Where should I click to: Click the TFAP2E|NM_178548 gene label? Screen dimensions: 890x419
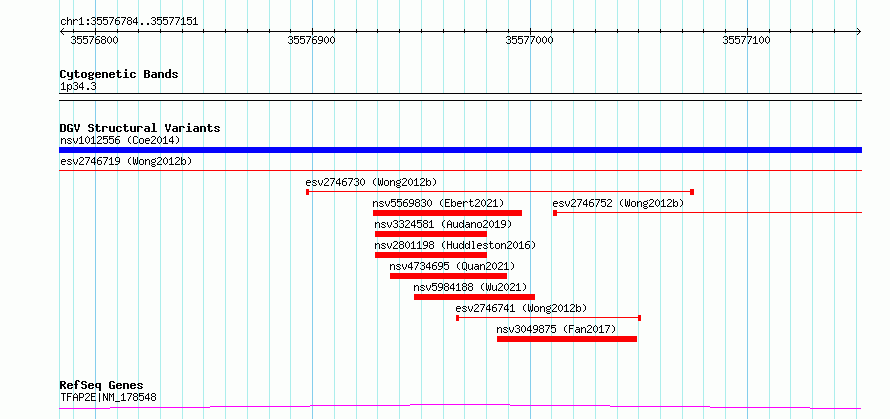coord(108,397)
